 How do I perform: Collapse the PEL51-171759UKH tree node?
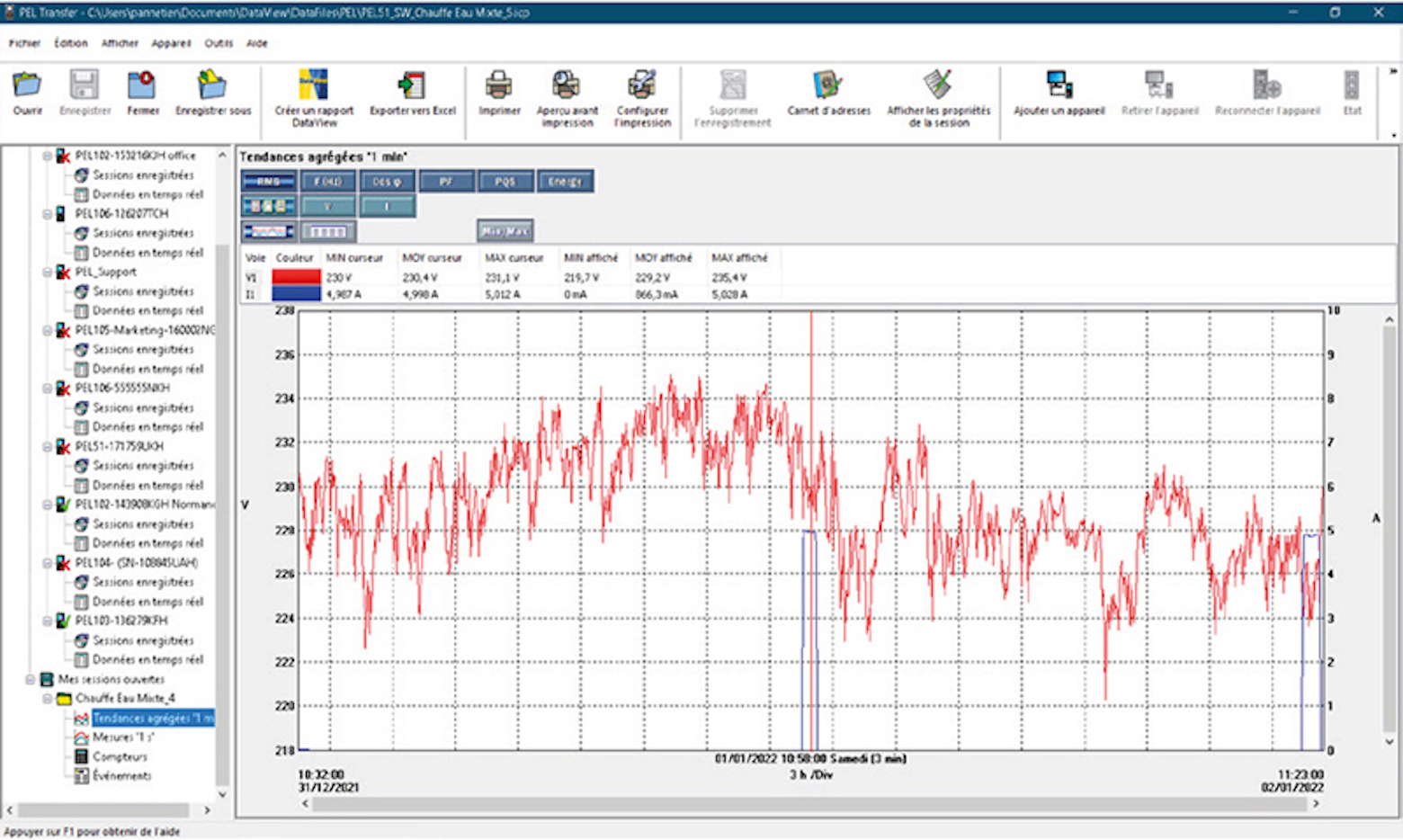(47, 446)
